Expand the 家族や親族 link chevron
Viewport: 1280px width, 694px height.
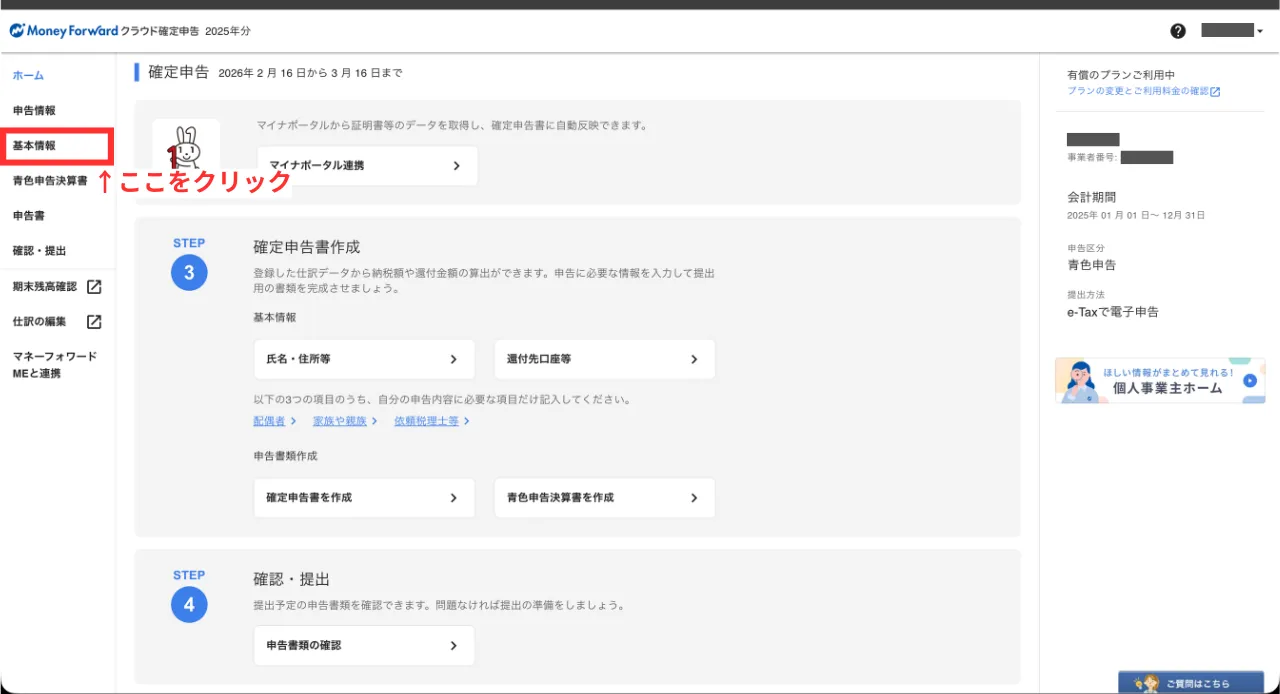374,421
